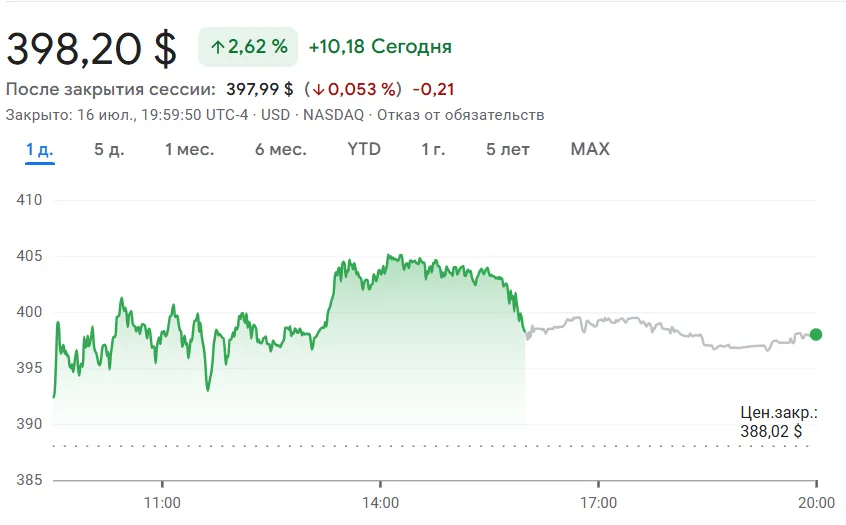Screen dimensions: 846x525
Task: Select the 1 д. time range tab
Action: coord(39,150)
